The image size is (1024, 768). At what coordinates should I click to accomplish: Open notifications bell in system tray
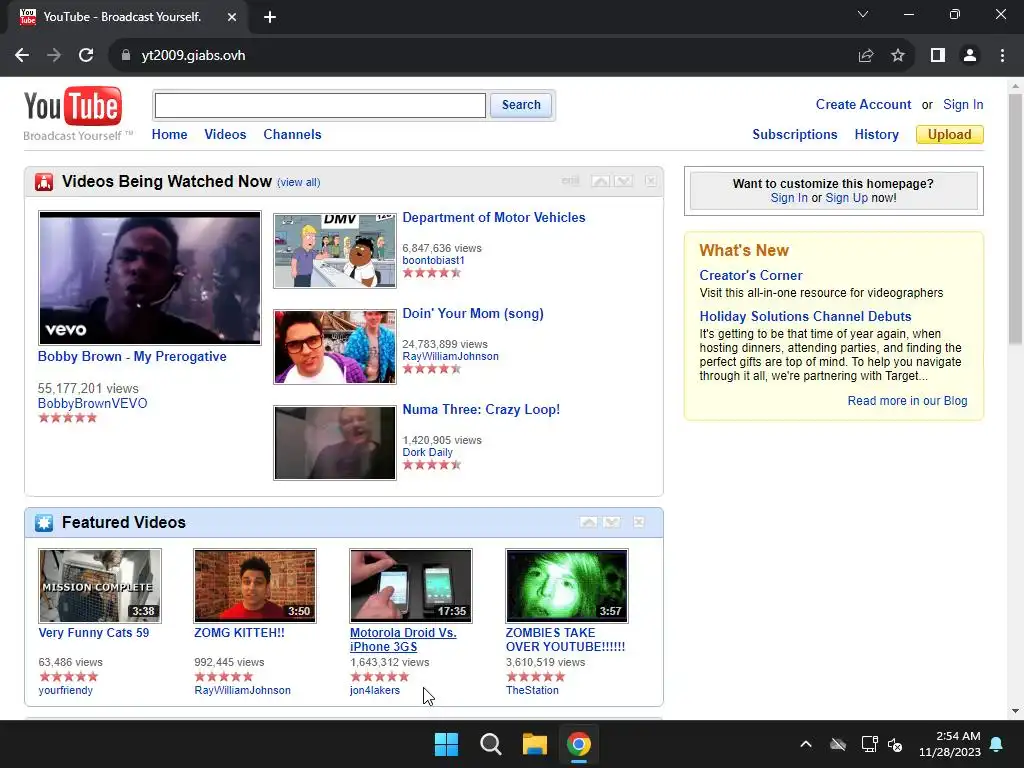point(997,744)
